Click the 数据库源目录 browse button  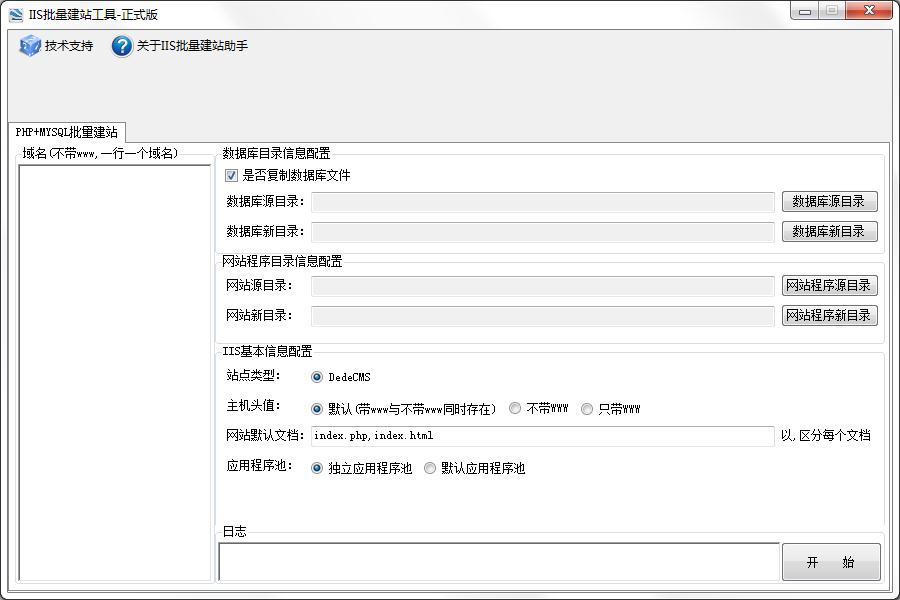point(829,201)
